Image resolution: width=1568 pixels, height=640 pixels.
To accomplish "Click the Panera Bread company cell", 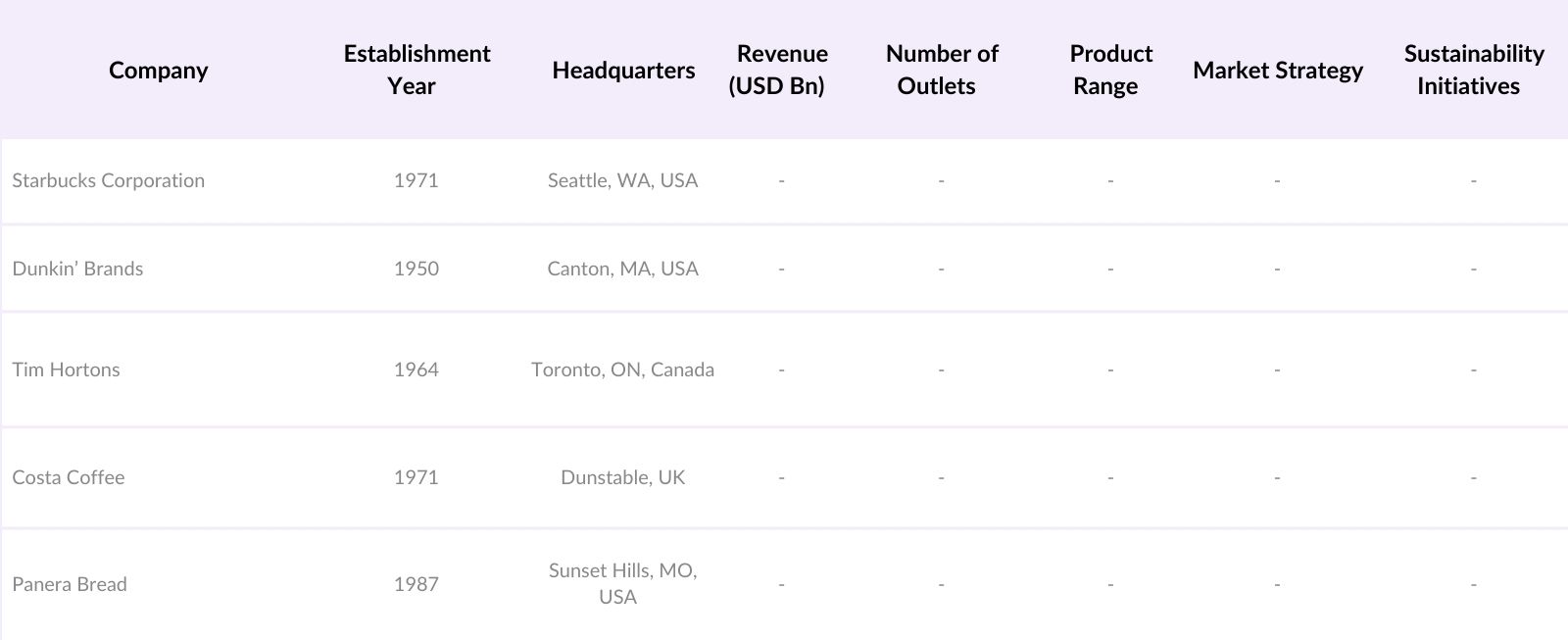I will (x=70, y=584).
